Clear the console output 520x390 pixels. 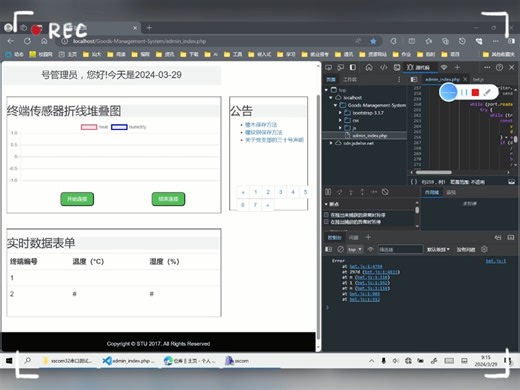[x=340, y=249]
